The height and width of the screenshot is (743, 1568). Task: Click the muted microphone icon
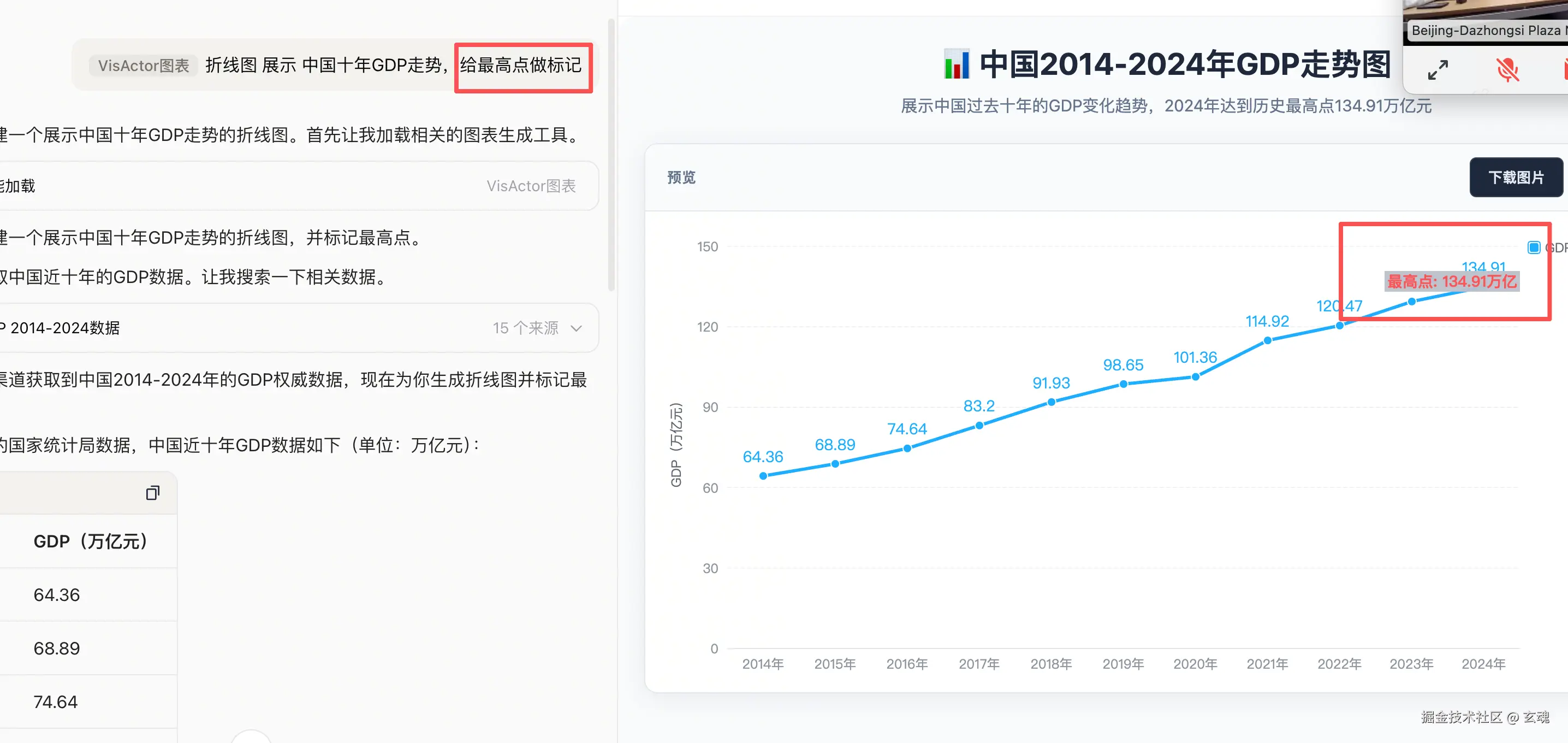1507,69
